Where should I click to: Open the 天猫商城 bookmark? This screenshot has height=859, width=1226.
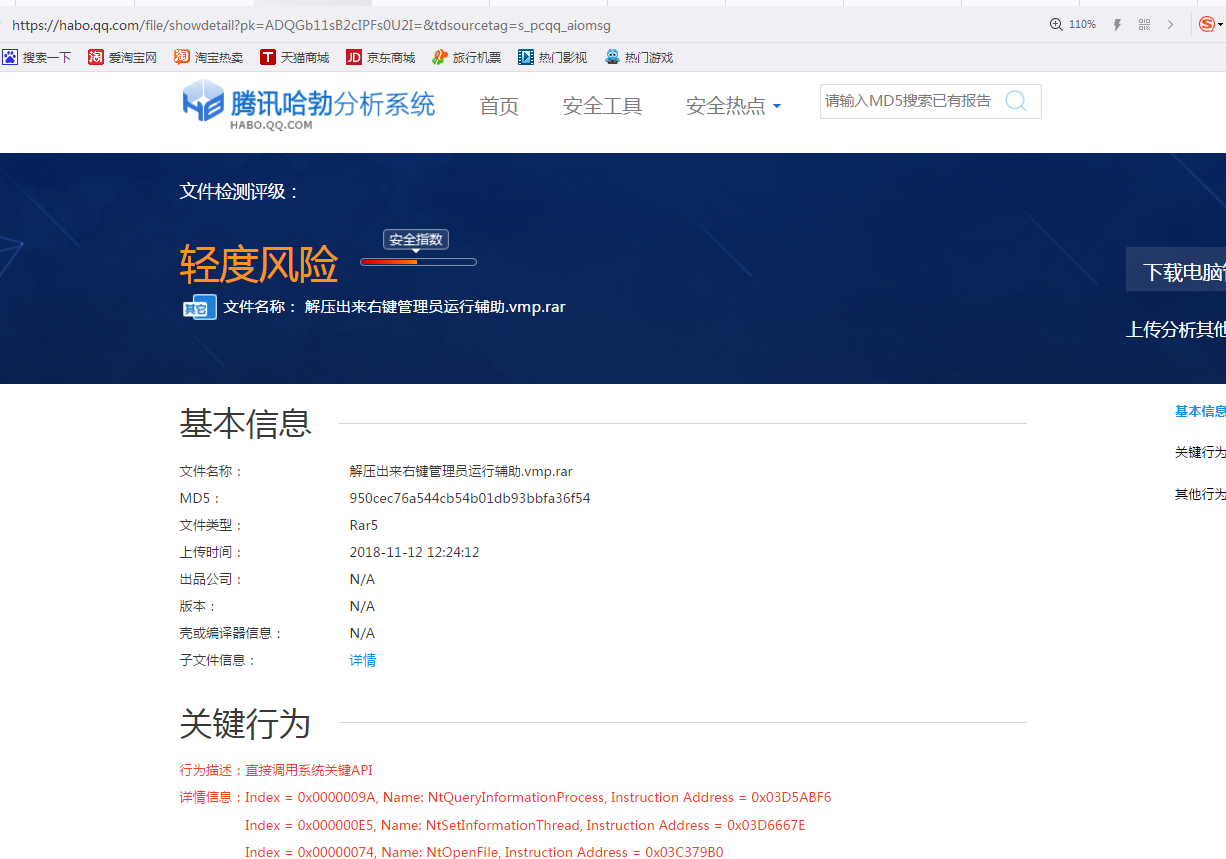click(x=294, y=58)
